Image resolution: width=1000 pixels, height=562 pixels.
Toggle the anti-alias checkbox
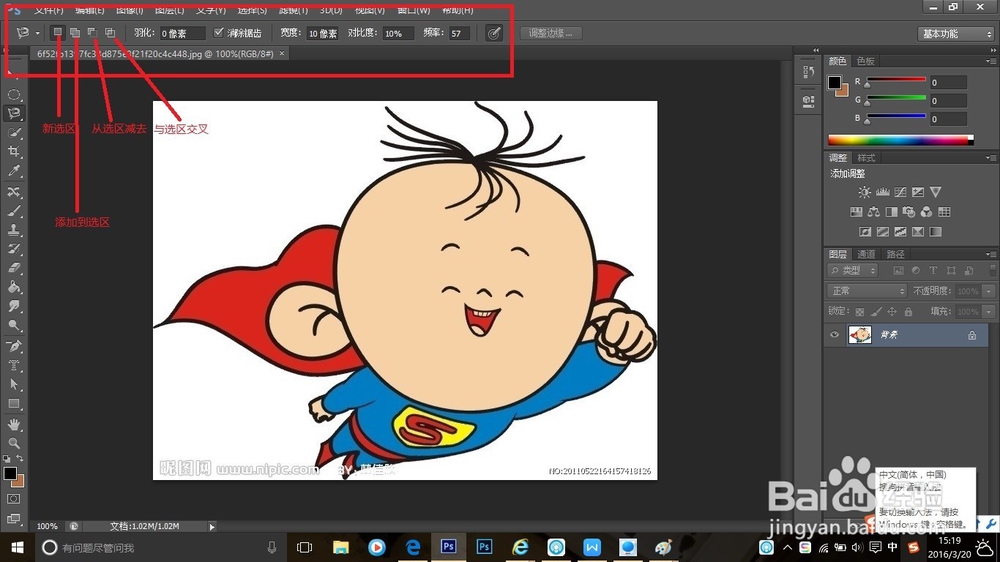[x=219, y=33]
